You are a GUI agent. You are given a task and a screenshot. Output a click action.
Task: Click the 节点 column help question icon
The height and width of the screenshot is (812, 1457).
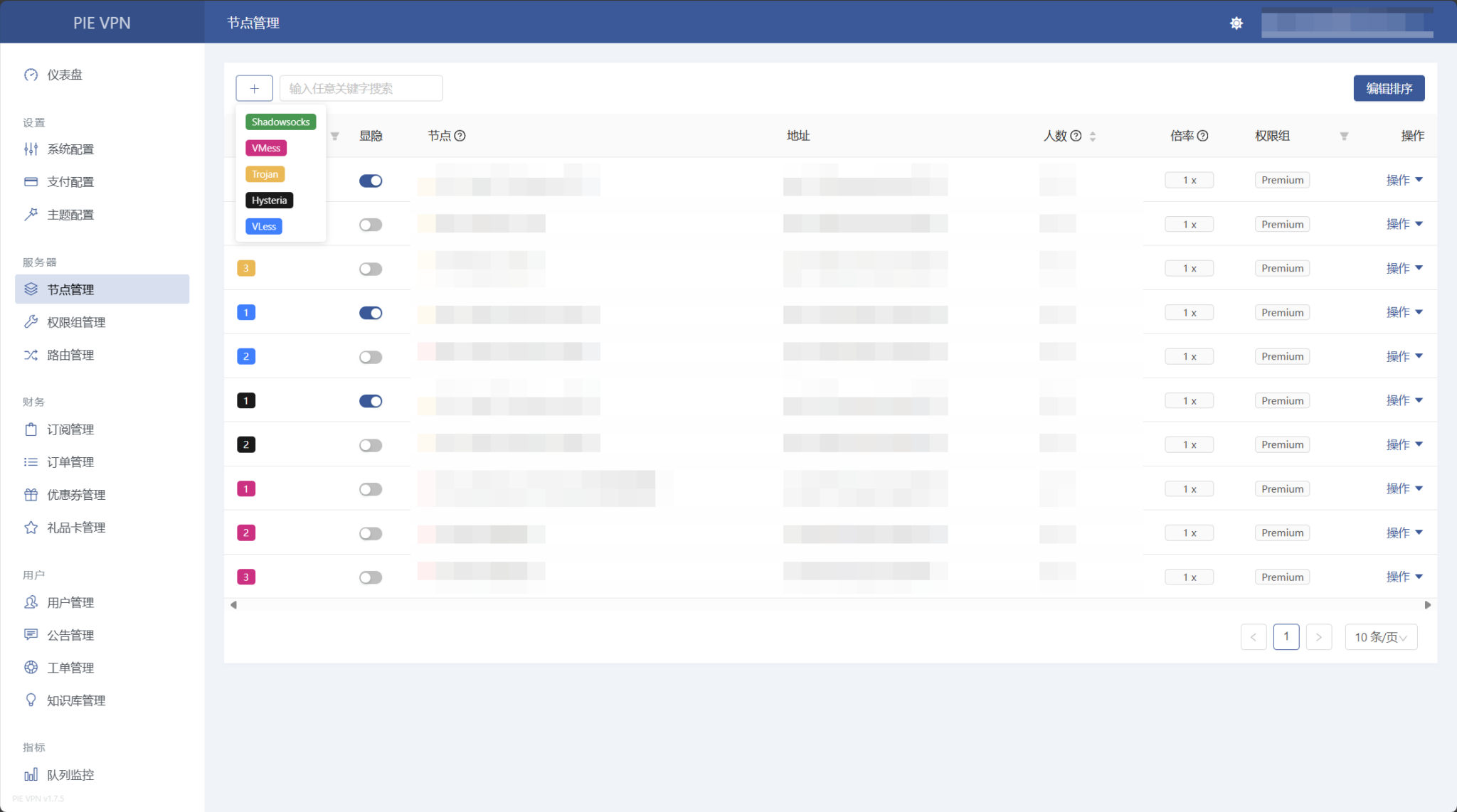tap(460, 136)
